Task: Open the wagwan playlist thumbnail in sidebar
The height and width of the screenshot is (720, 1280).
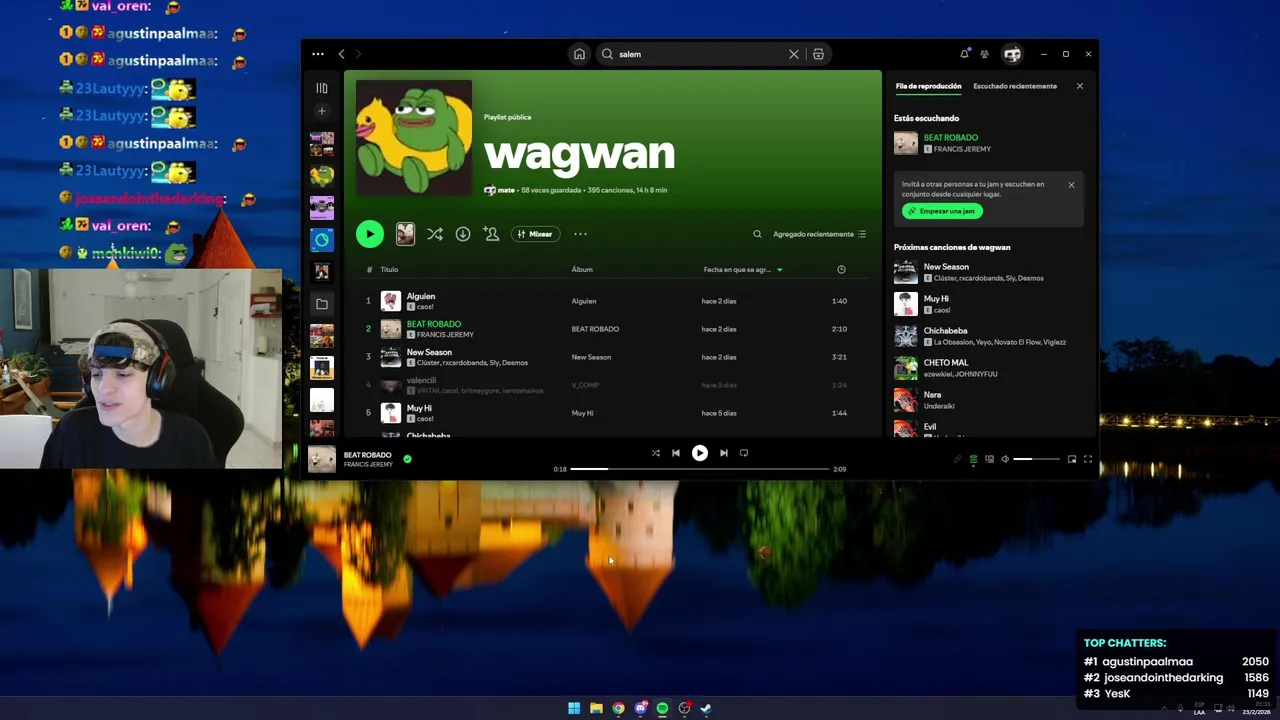Action: coord(321,176)
